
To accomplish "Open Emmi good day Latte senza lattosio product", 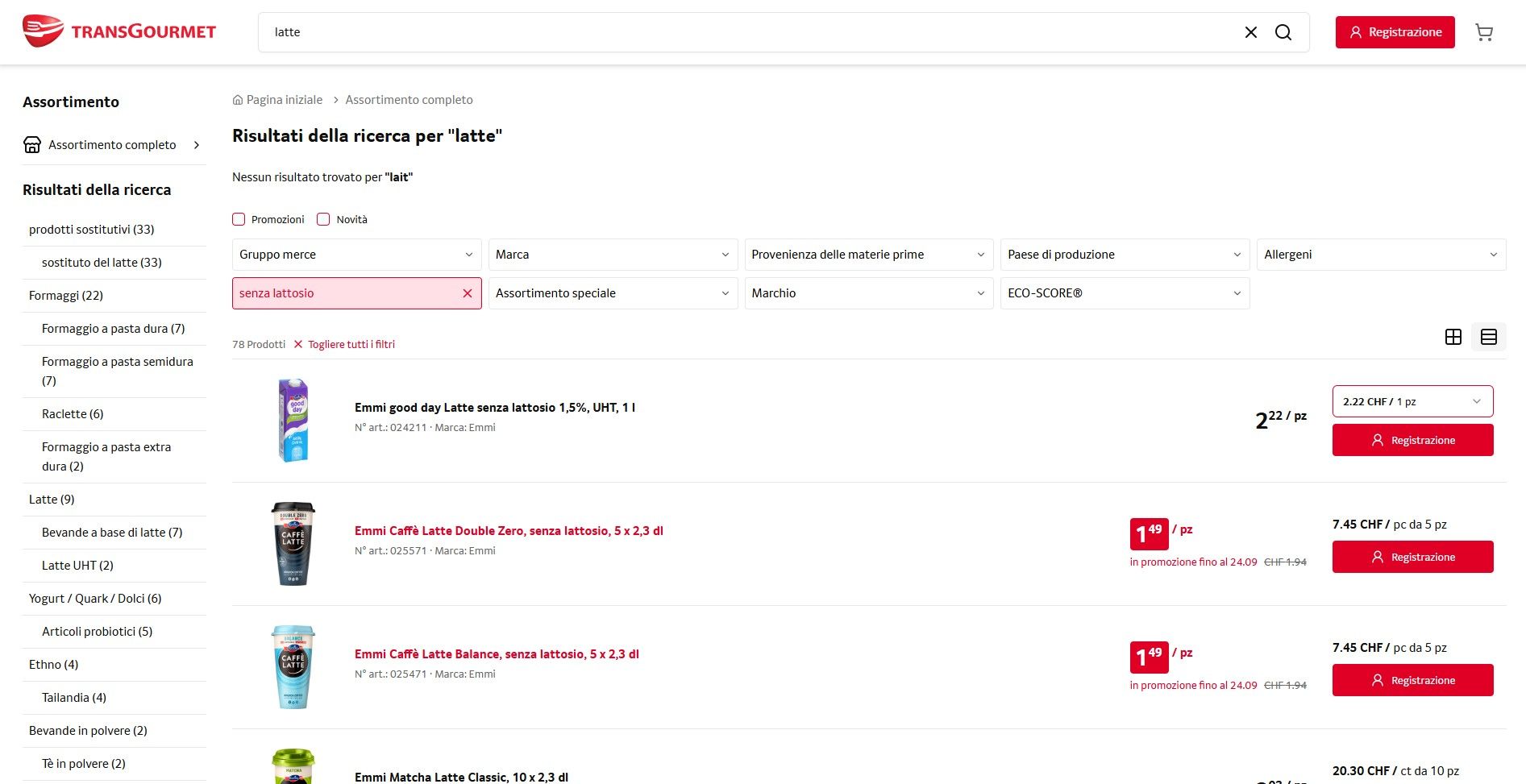I will point(495,408).
